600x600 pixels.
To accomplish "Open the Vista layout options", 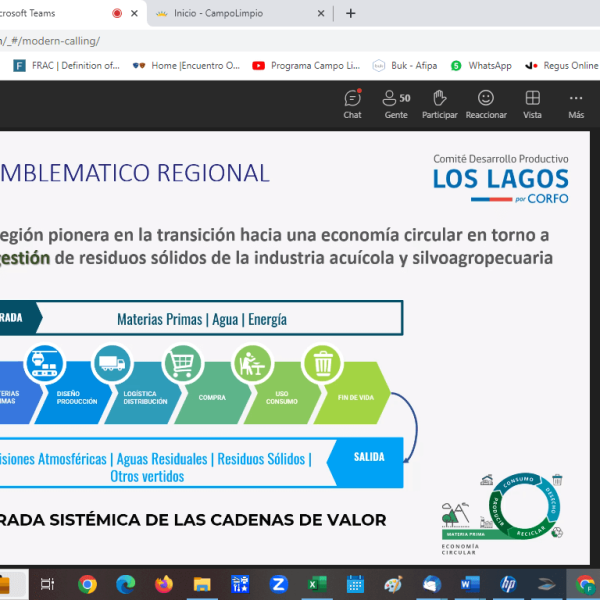I will tap(533, 104).
